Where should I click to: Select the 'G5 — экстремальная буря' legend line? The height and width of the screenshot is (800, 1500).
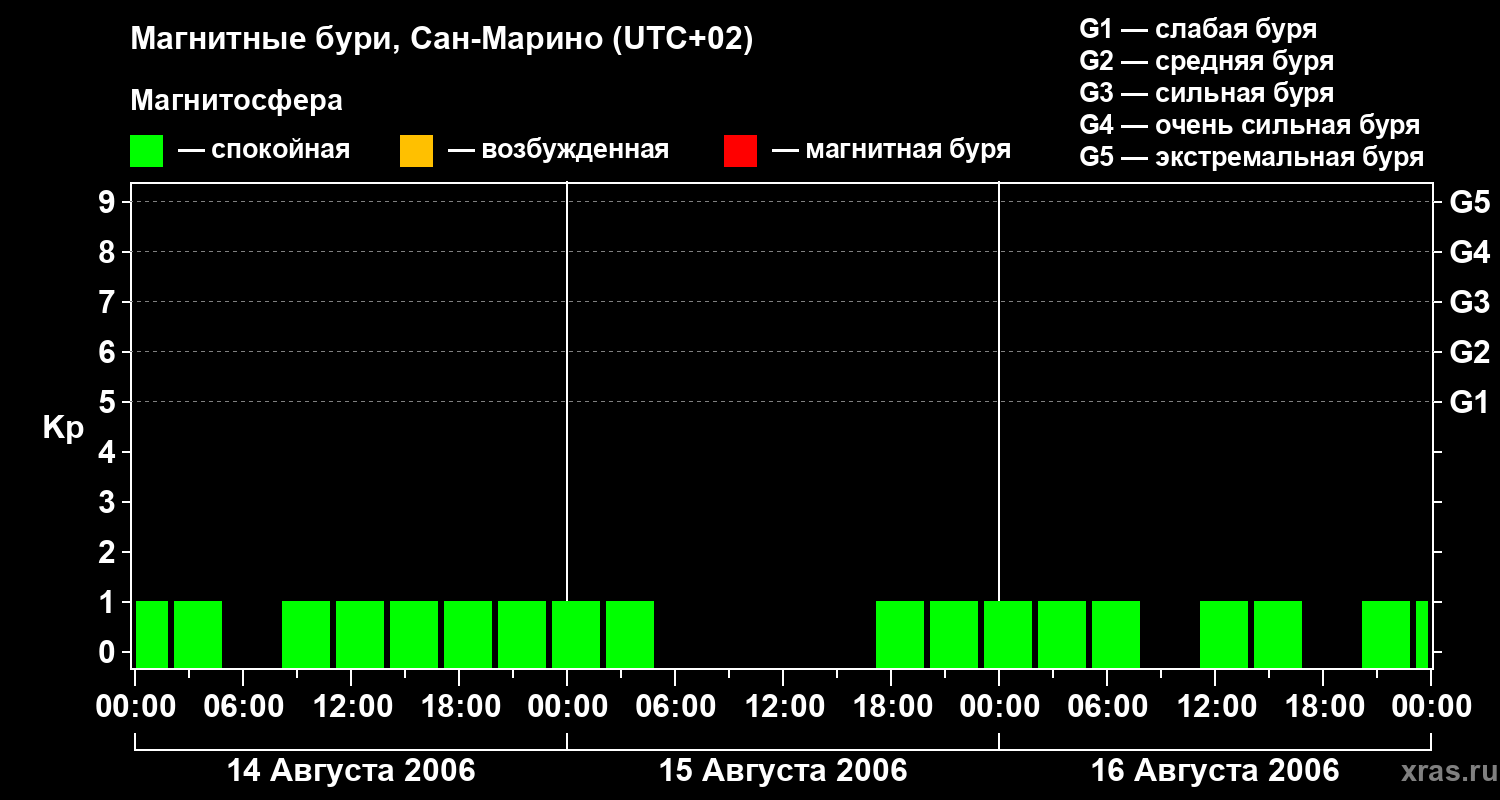(1252, 157)
